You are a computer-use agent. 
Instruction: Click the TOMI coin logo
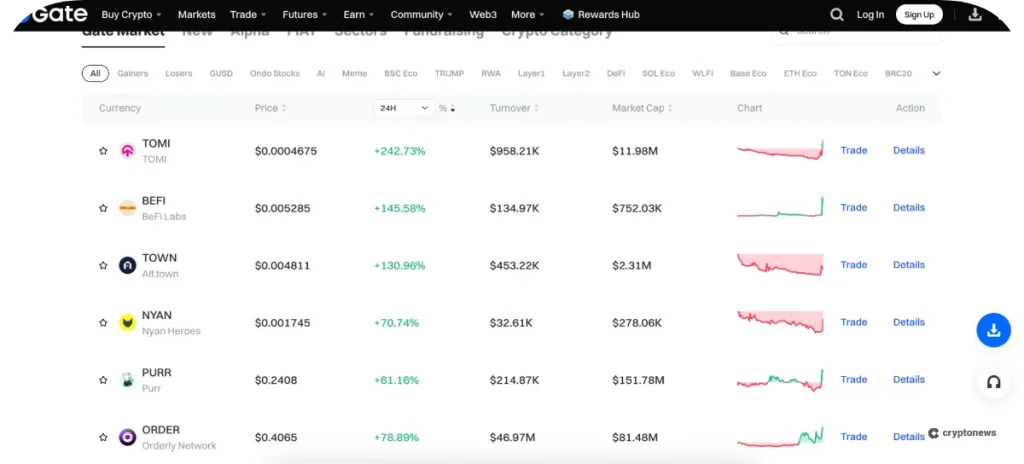128,151
